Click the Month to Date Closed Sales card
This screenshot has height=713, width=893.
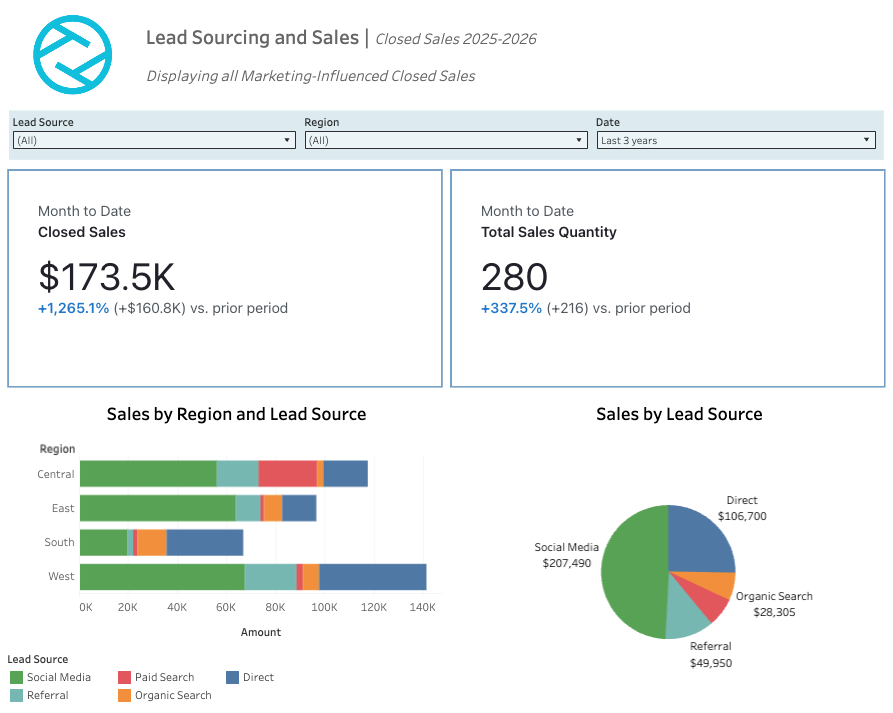(225, 278)
